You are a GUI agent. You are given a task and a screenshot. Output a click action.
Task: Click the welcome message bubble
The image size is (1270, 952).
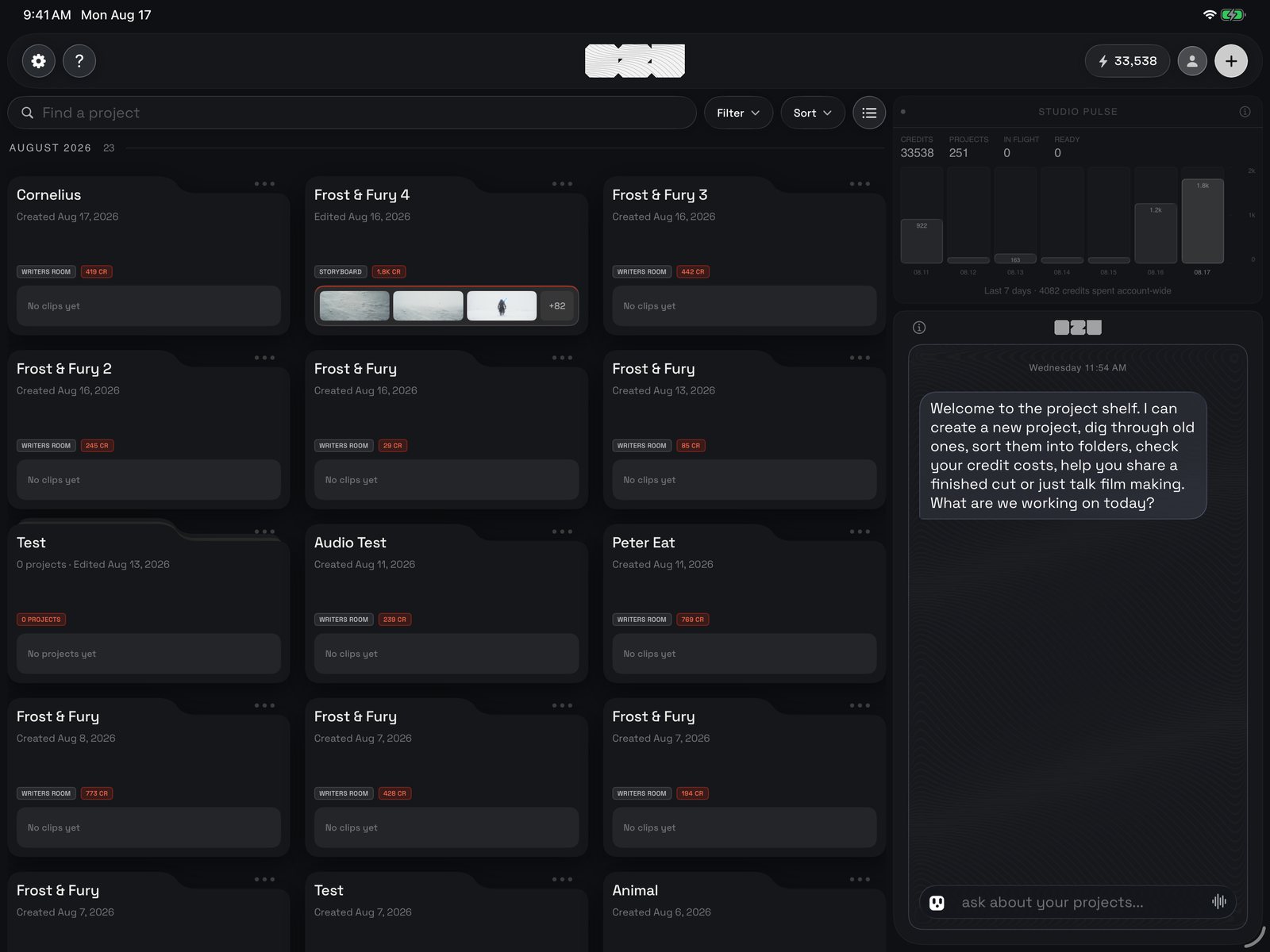1063,455
